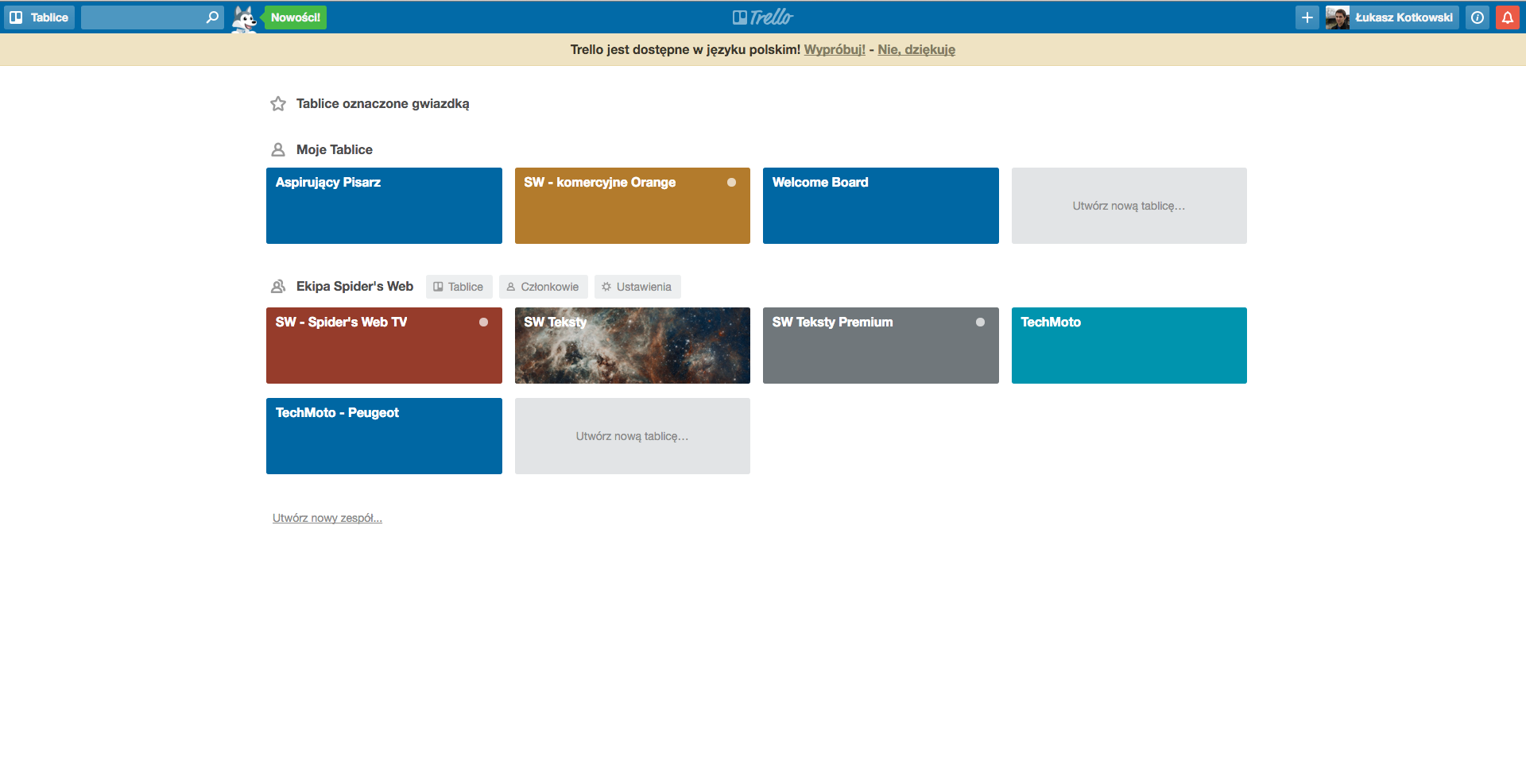Create new board under Ekipa Spider's Web

point(633,436)
